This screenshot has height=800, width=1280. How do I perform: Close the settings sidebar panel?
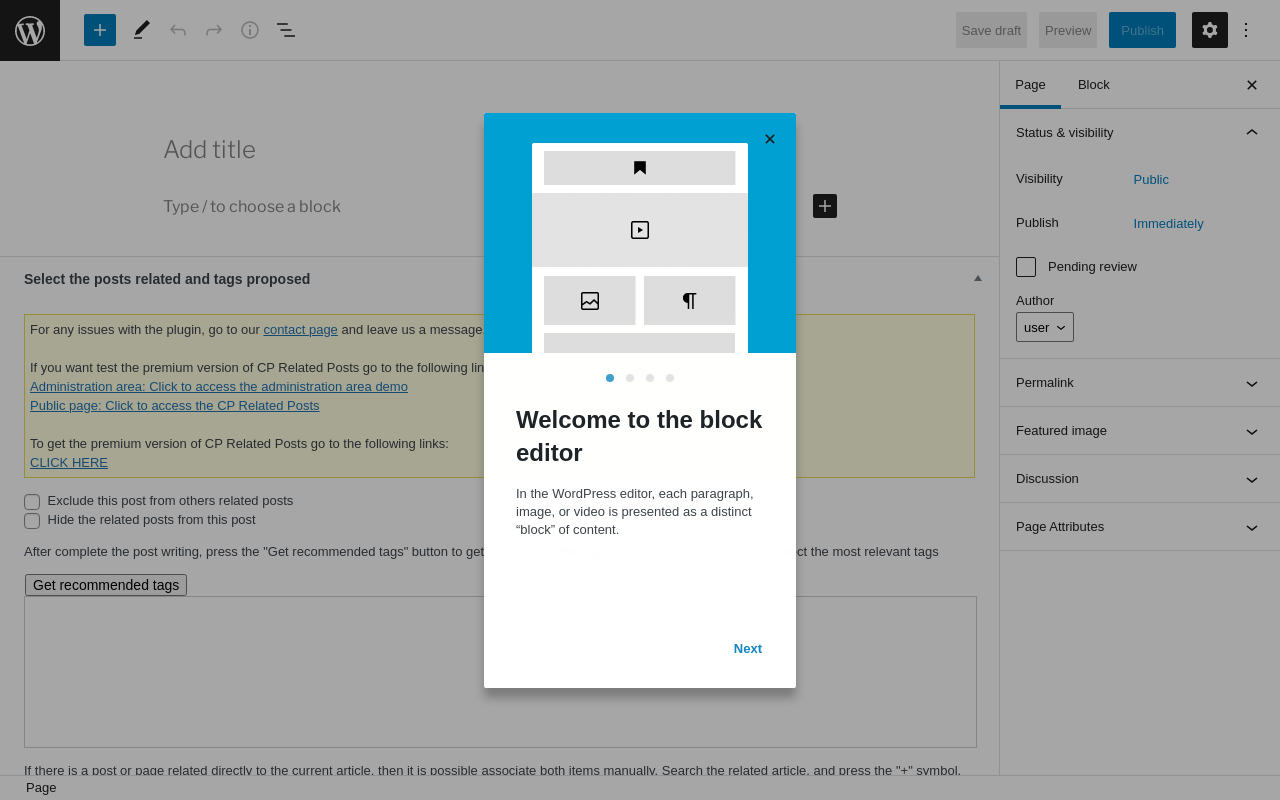click(x=1252, y=85)
